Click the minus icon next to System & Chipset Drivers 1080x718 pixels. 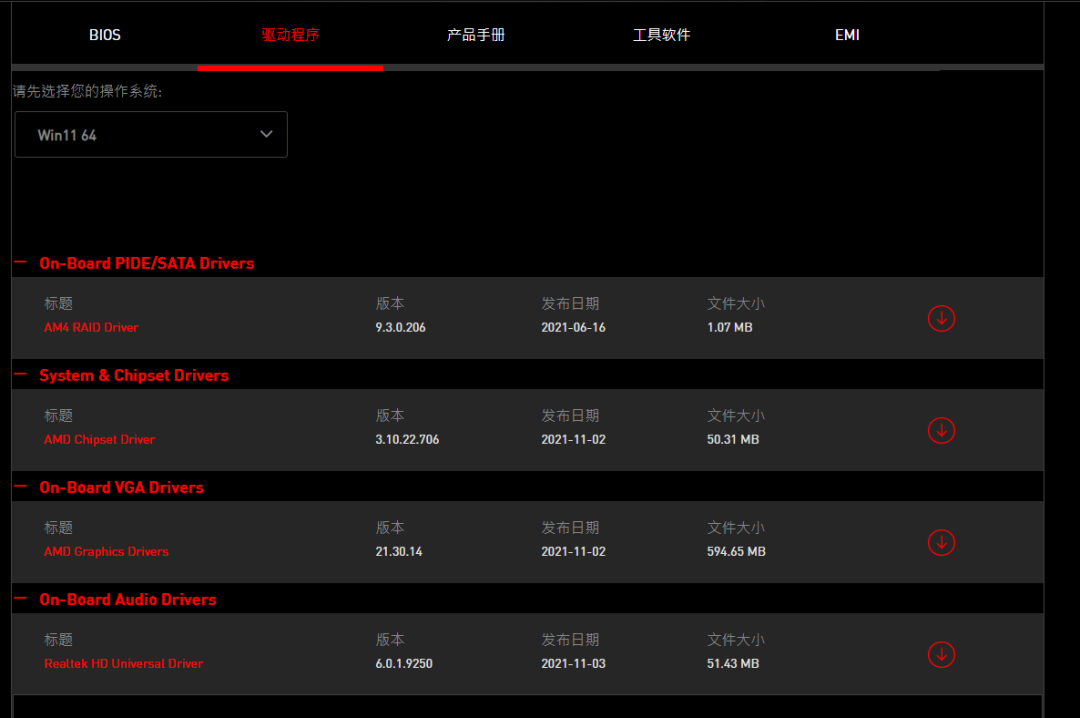(19, 373)
